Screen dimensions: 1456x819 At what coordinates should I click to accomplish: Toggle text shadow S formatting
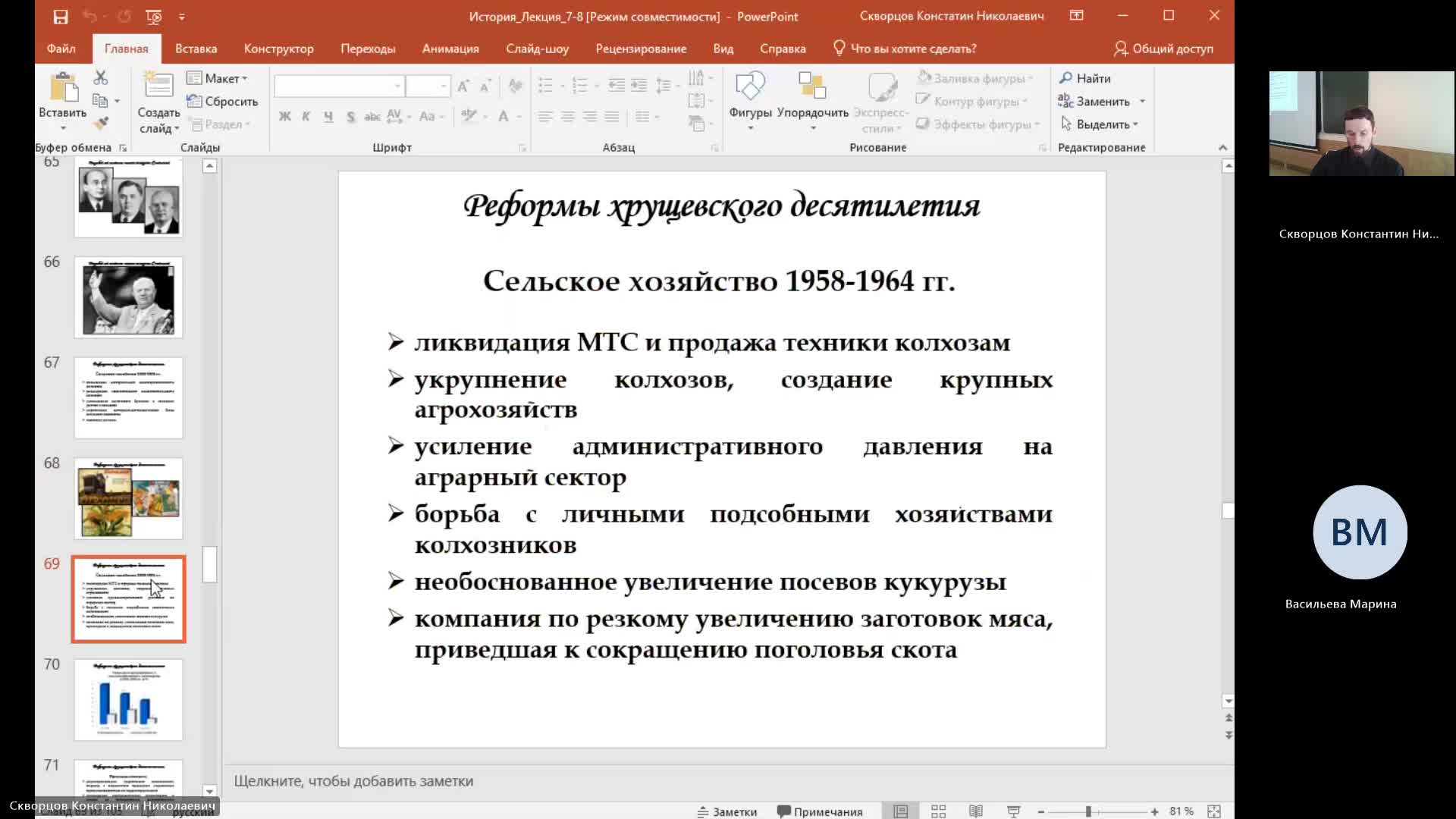(x=350, y=116)
